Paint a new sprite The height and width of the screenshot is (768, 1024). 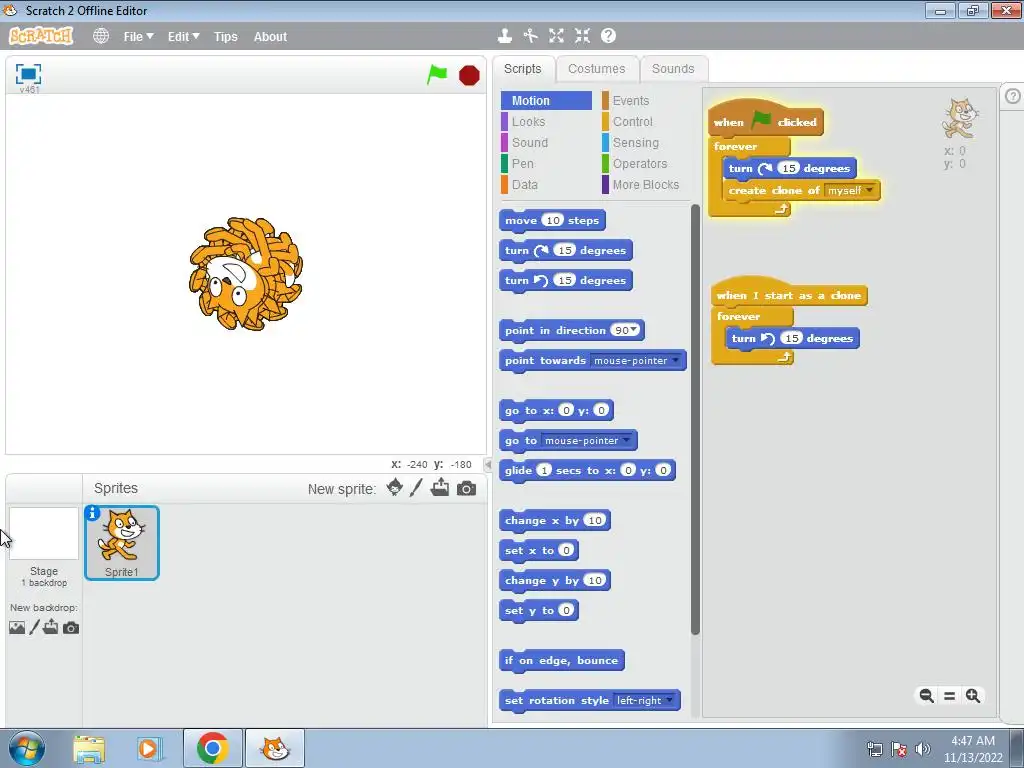tap(416, 488)
